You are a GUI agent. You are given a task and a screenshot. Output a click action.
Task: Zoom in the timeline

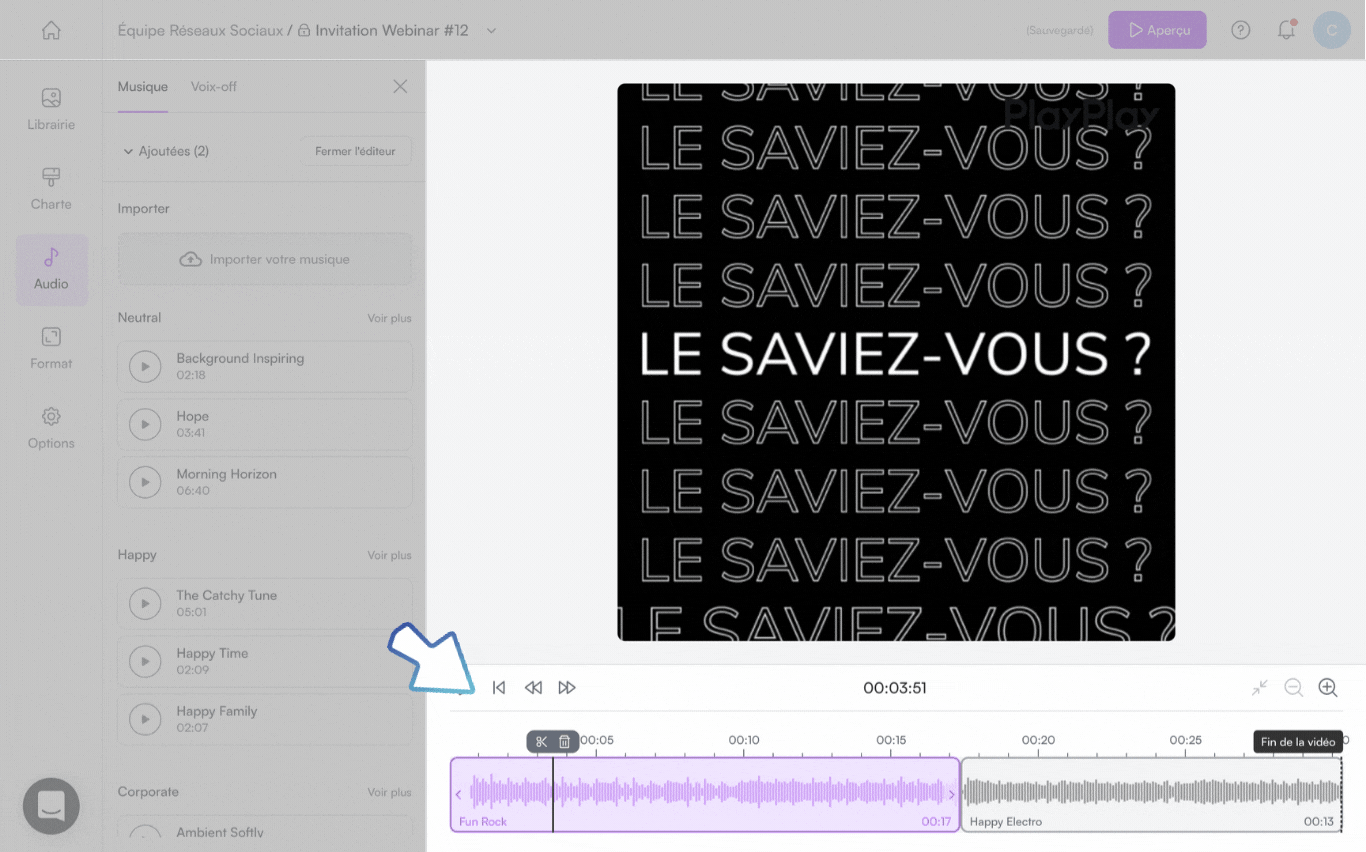click(x=1328, y=688)
